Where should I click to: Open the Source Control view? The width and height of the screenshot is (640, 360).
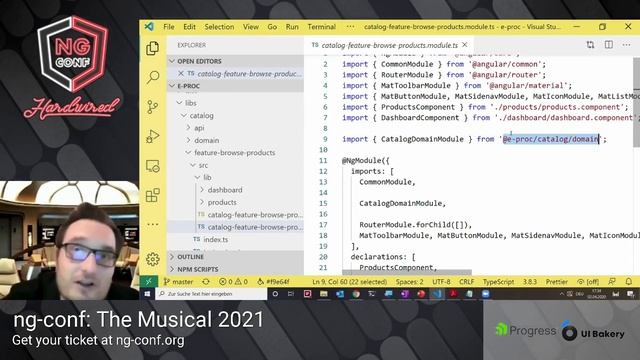click(152, 107)
